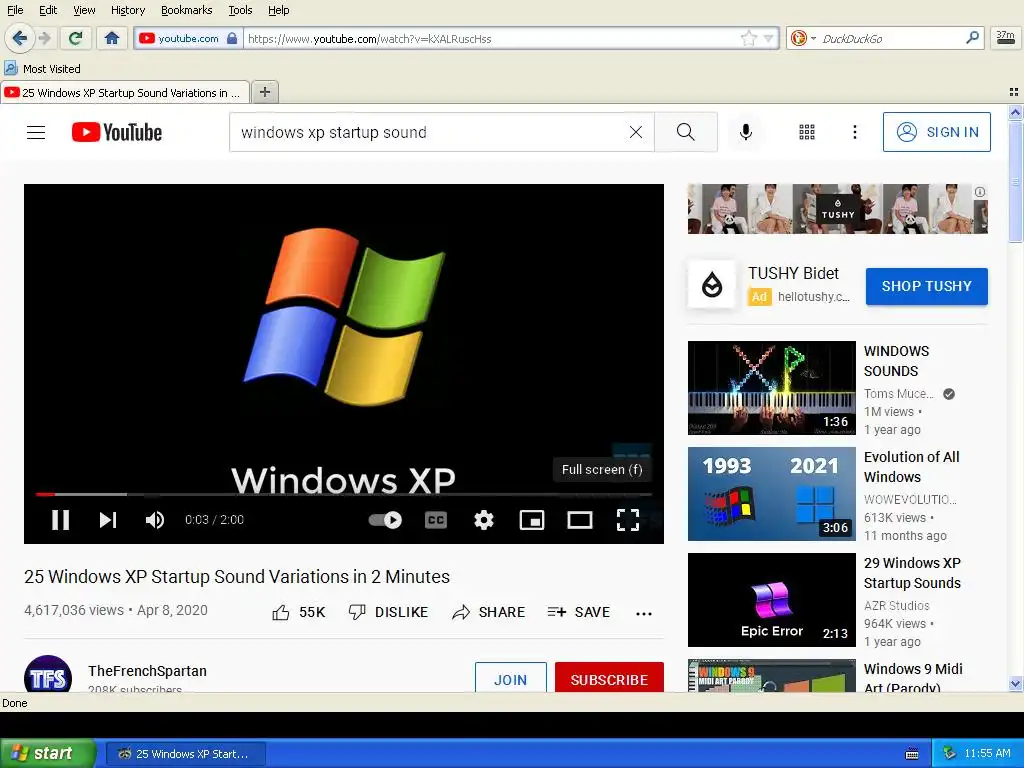Open Windows 9 Midi Art video title
Screen dimensions: 1024x768
[x=913, y=678]
